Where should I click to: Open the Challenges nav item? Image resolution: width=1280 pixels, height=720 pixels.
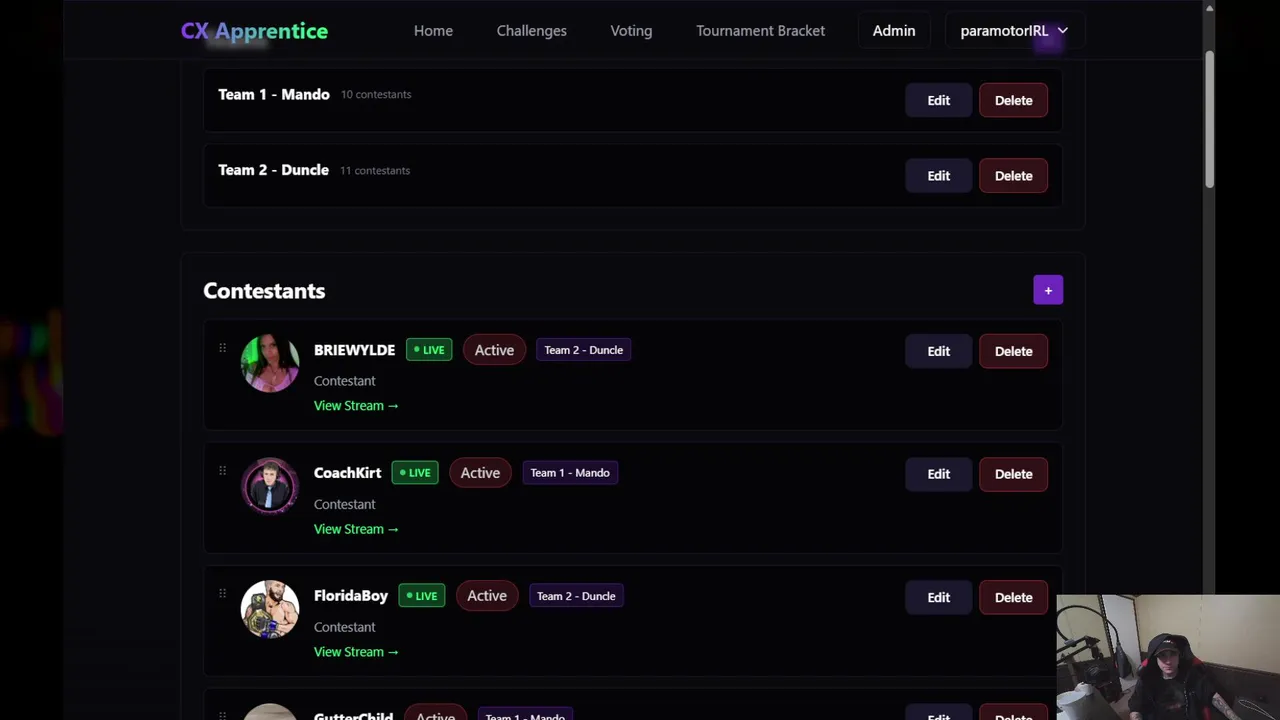[x=531, y=31]
